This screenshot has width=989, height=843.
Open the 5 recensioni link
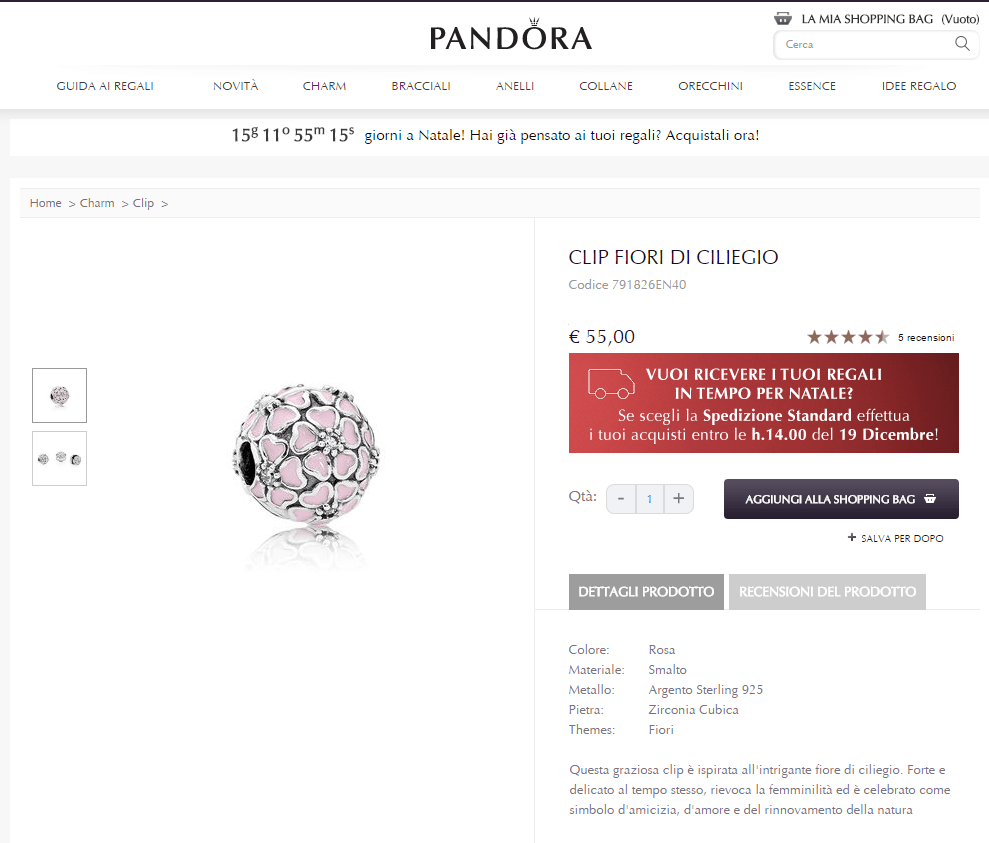tap(926, 338)
